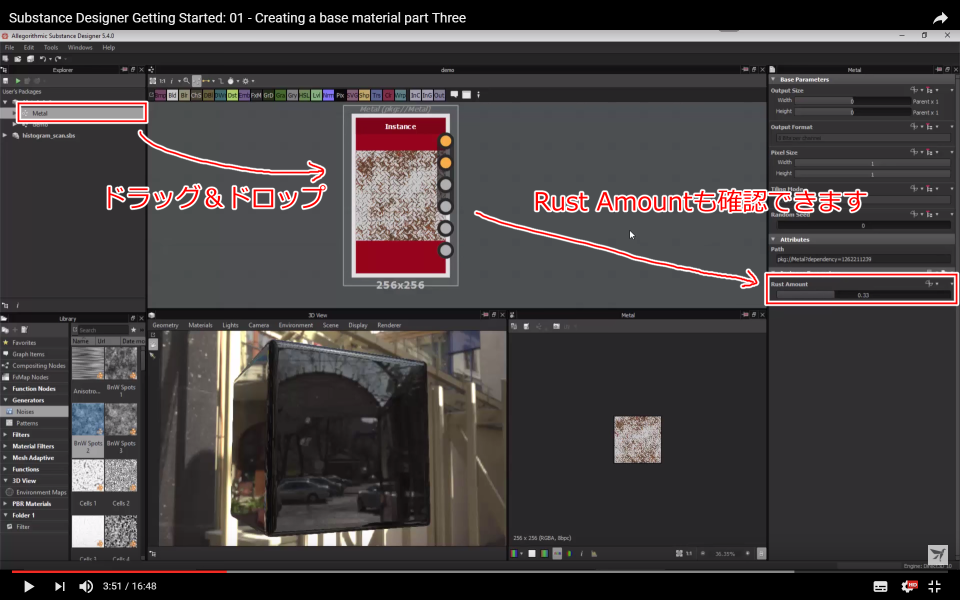Select Patterns in the library tree
Viewport: 960px width, 600px height.
pos(34,423)
